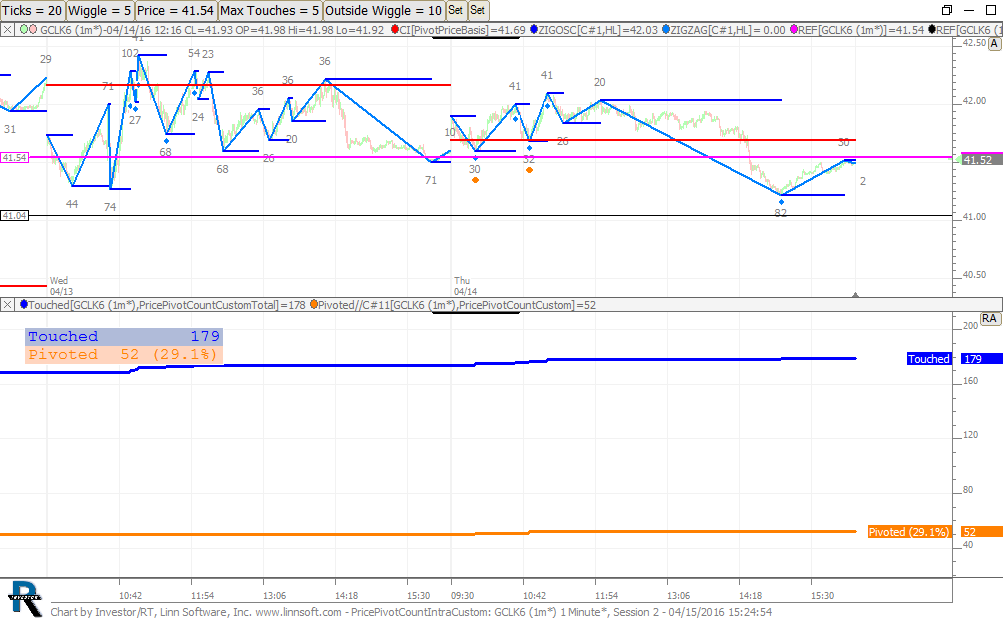
Task: Click the blue ZIGOSC legend marker
Action: (534, 30)
